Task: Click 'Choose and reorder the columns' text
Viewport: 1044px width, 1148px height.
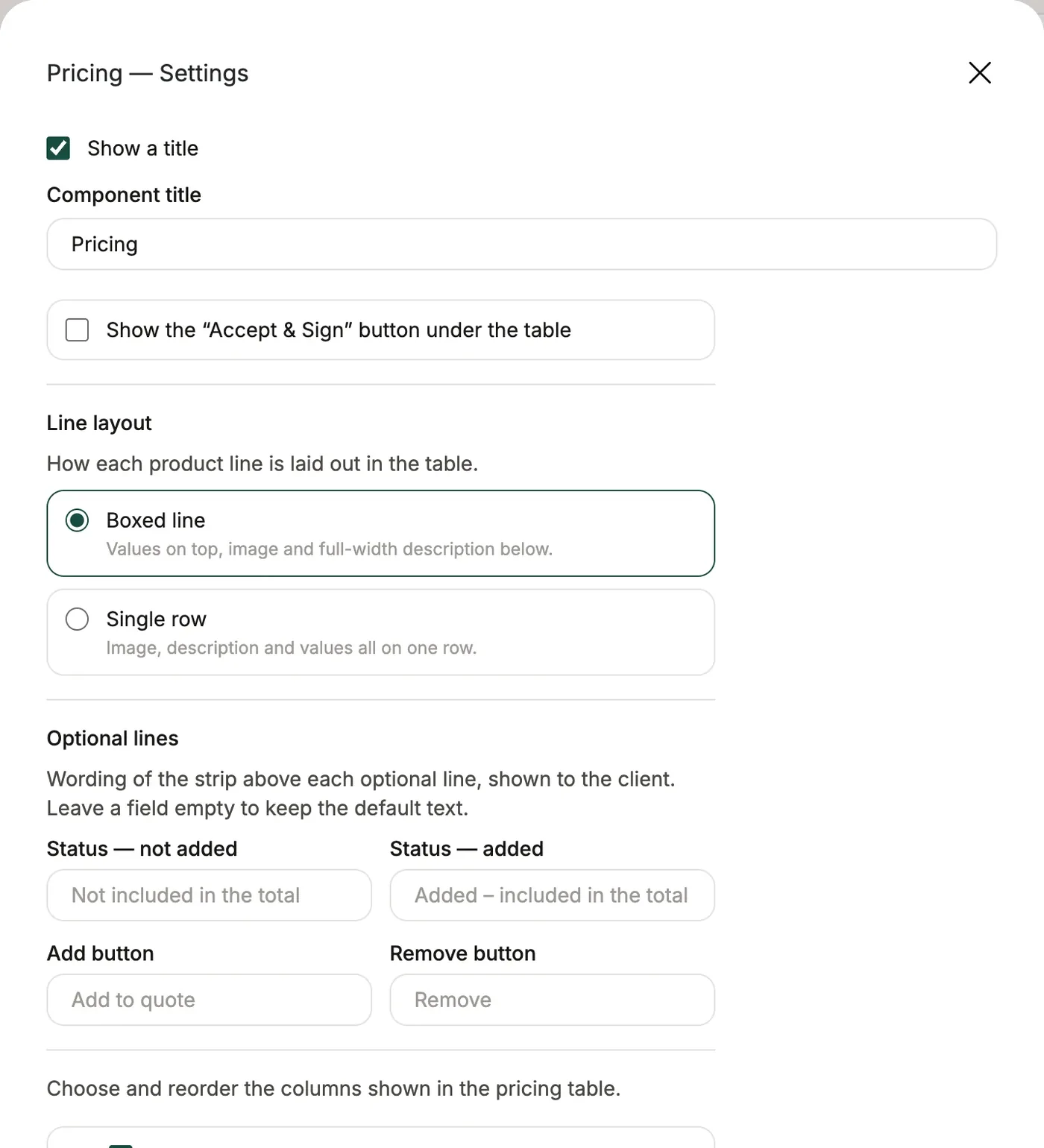Action: [333, 1088]
